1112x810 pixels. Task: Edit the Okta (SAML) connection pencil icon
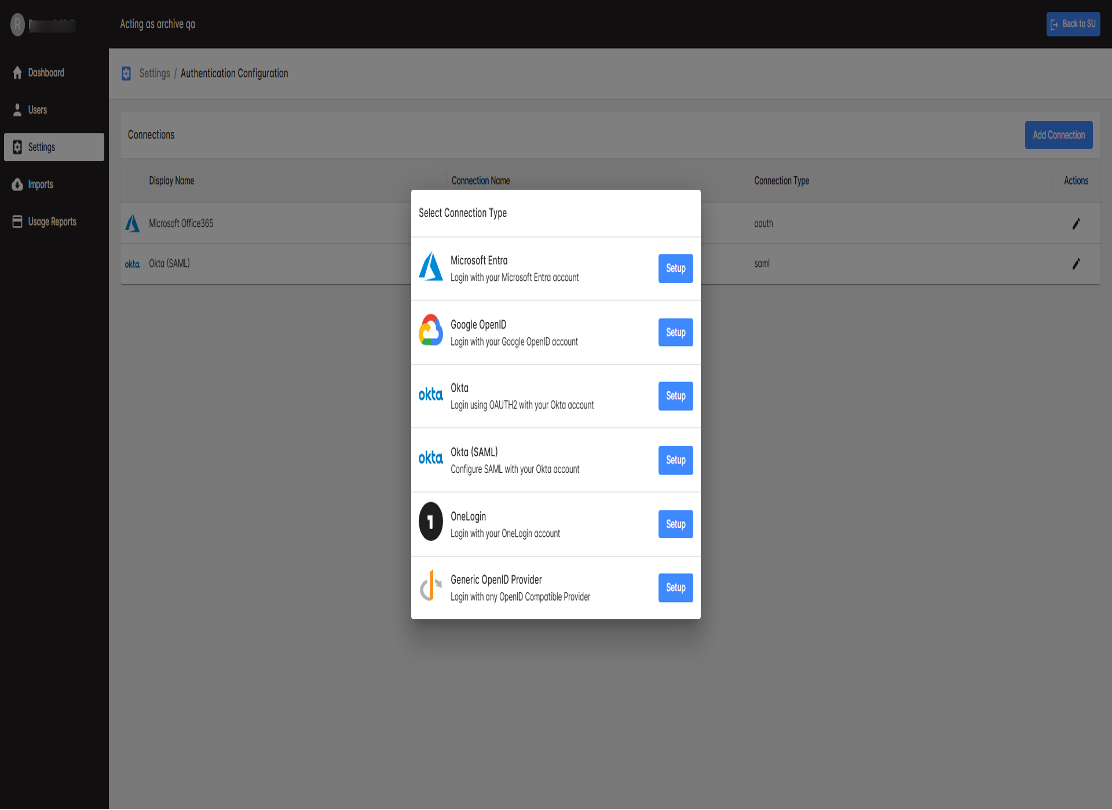pos(1076,264)
